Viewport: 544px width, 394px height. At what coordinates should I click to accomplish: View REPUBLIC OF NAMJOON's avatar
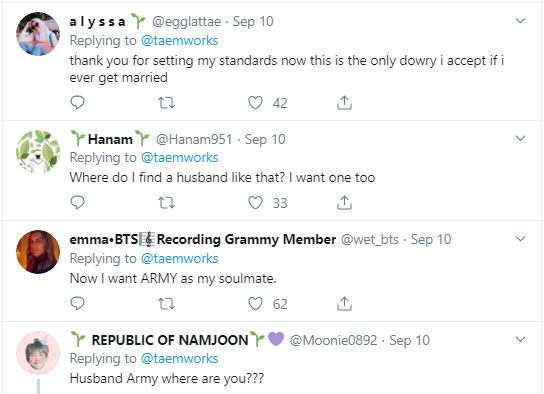[38, 353]
